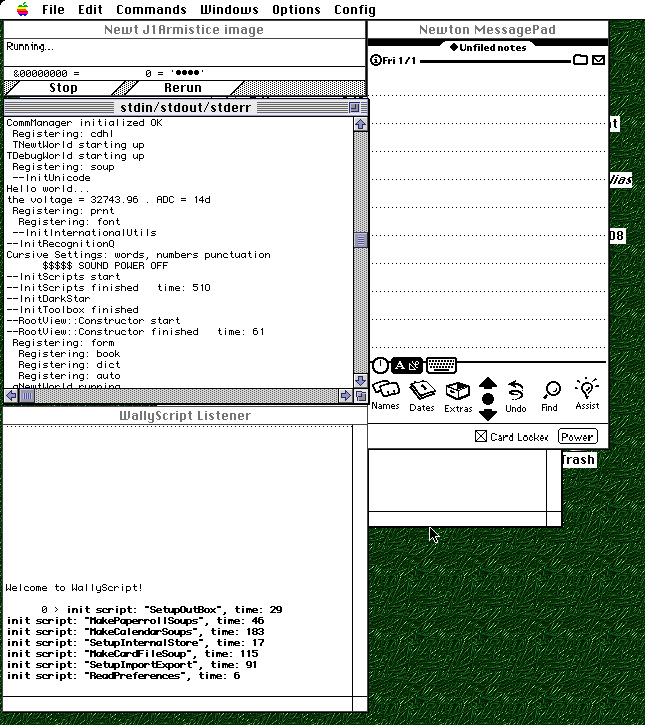Click the Rerun button
The height and width of the screenshot is (725, 645).
click(183, 88)
